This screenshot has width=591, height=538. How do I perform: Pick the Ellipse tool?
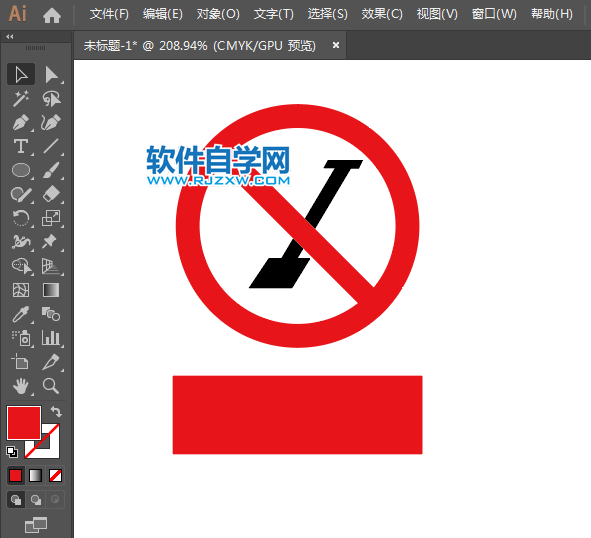click(x=21, y=170)
